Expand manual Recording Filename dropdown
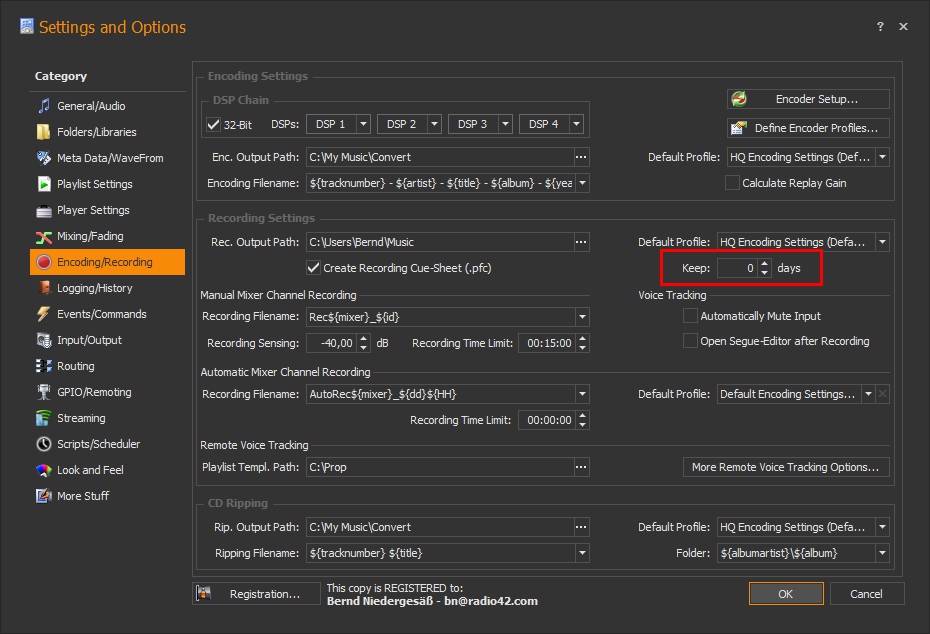Screen dimensions: 930x634 tap(582, 317)
